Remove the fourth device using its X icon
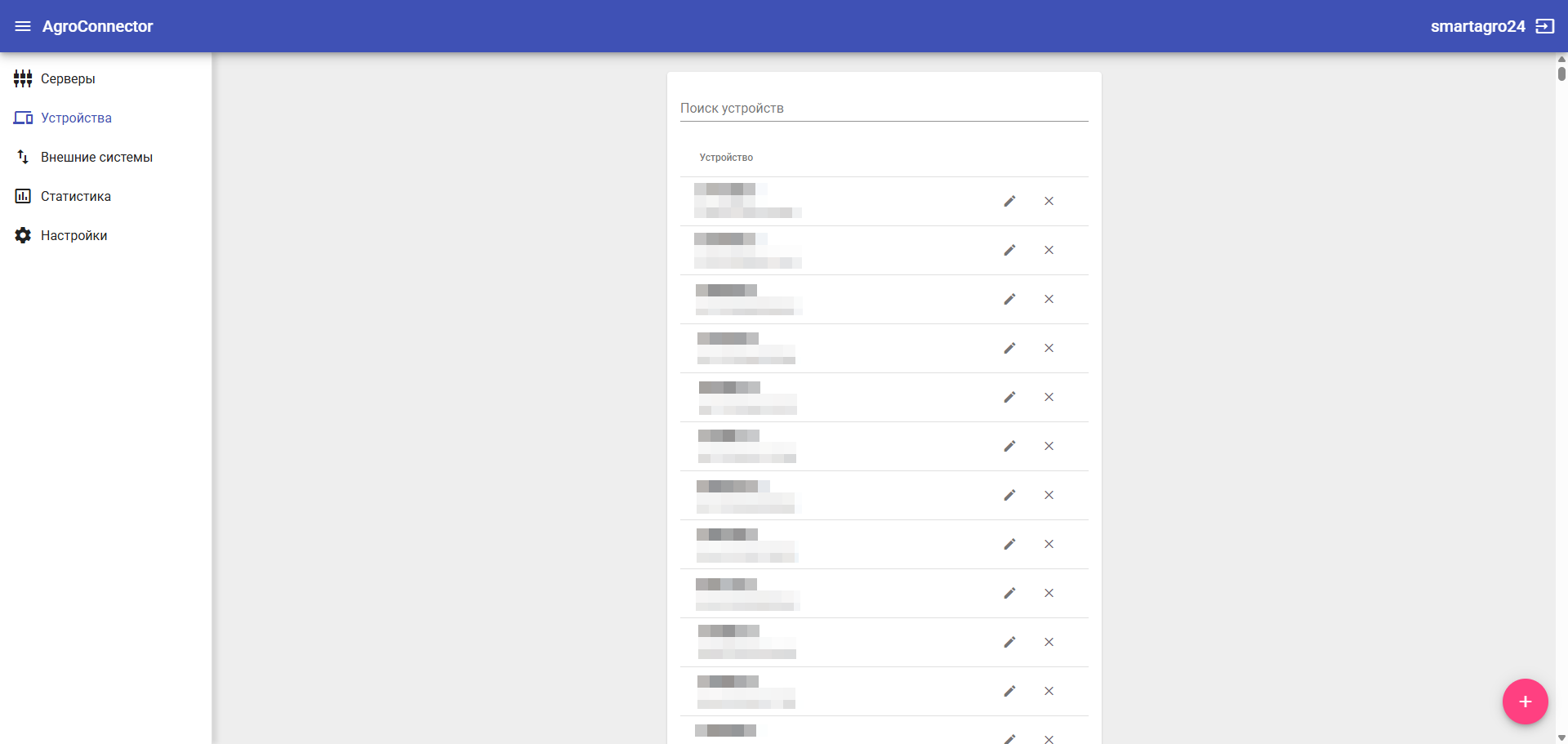1568x744 pixels. point(1049,348)
